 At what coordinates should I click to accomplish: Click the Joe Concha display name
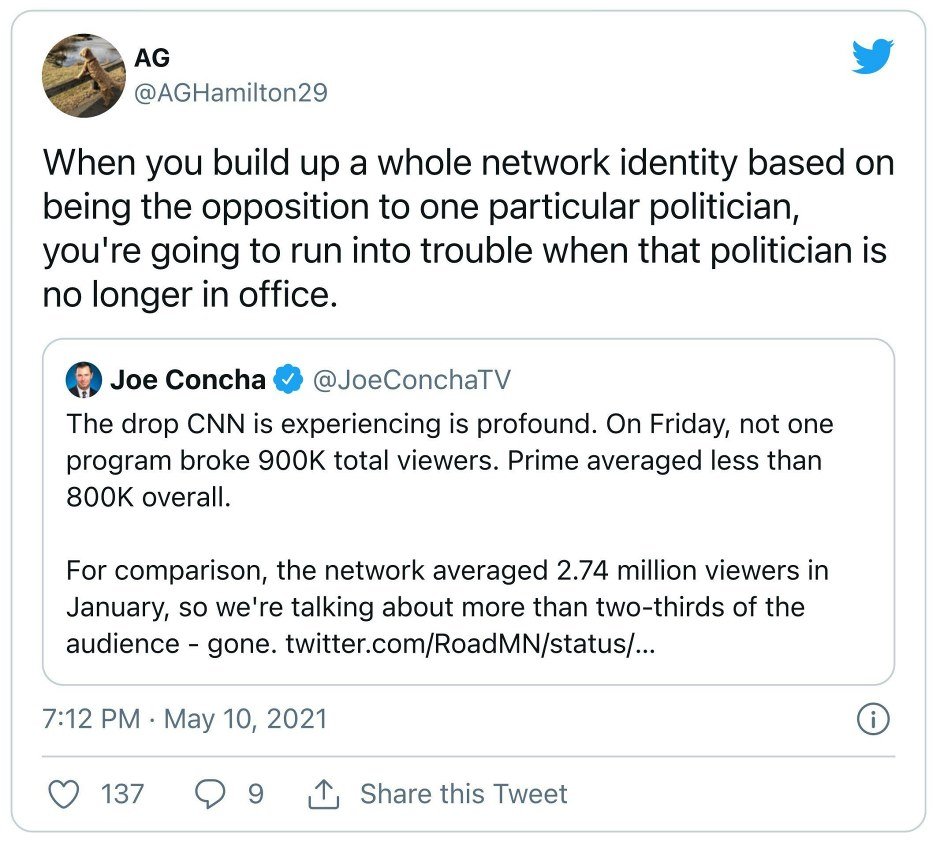click(x=188, y=379)
